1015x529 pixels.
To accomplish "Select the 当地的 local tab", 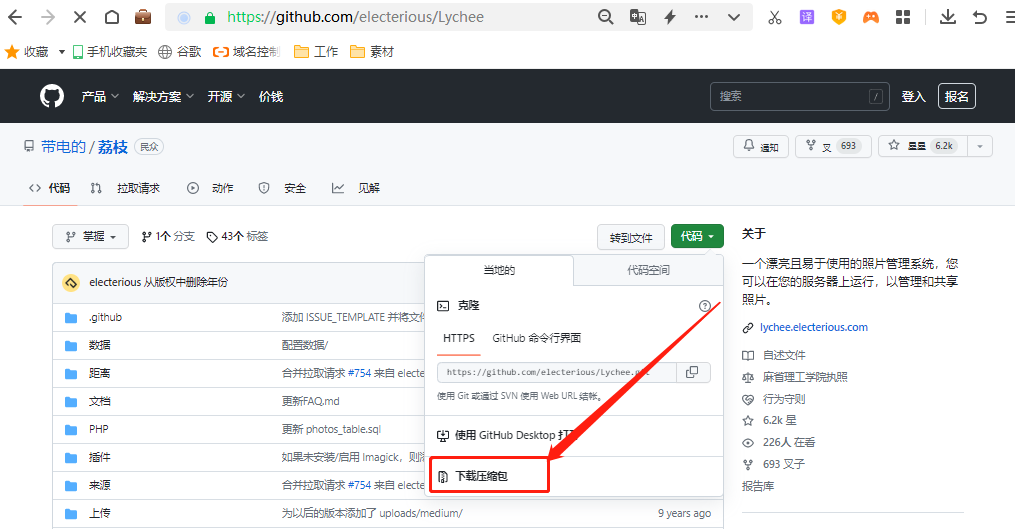I will coord(499,270).
